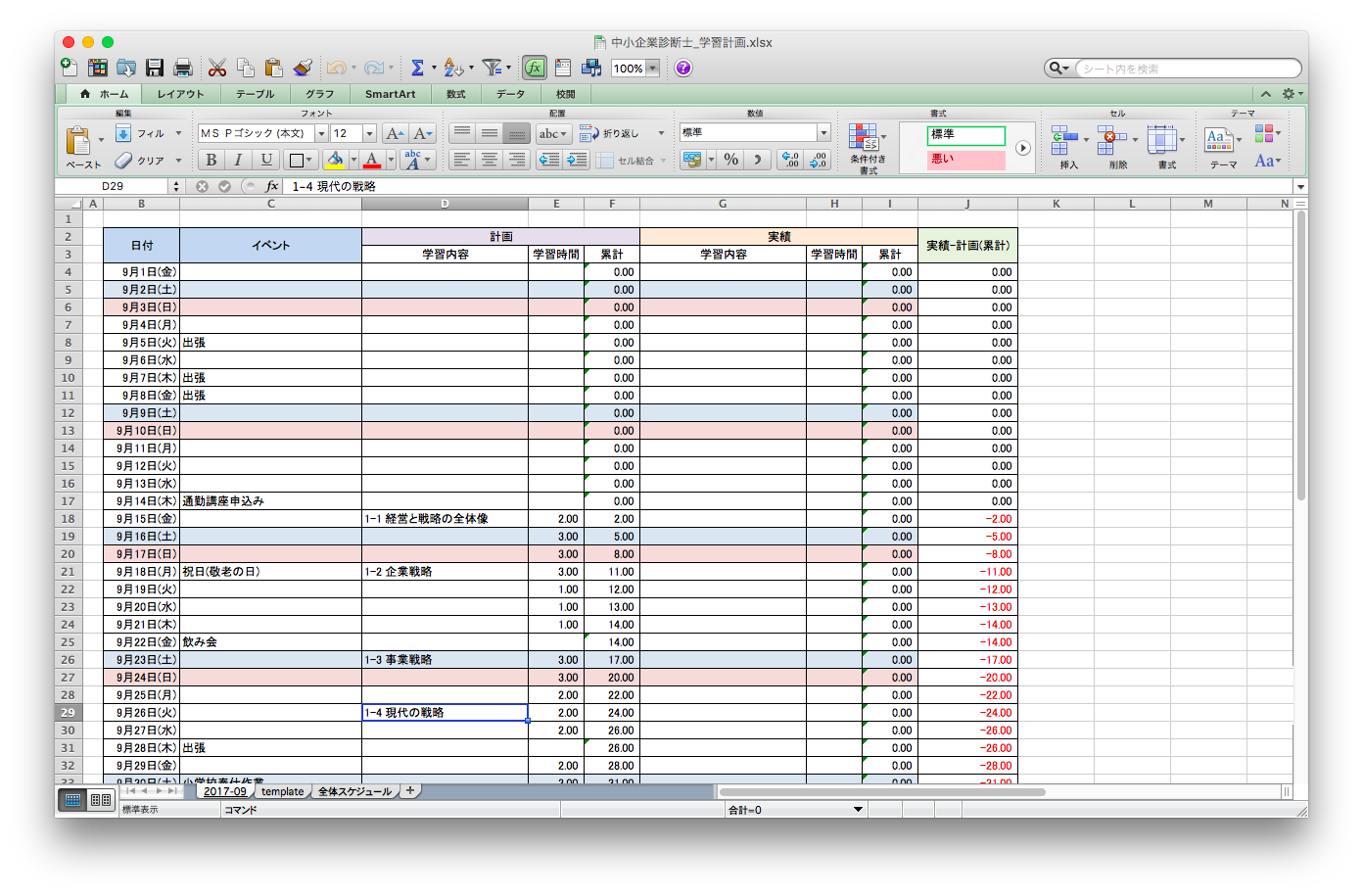Click the Format Painter brush icon

(x=303, y=68)
